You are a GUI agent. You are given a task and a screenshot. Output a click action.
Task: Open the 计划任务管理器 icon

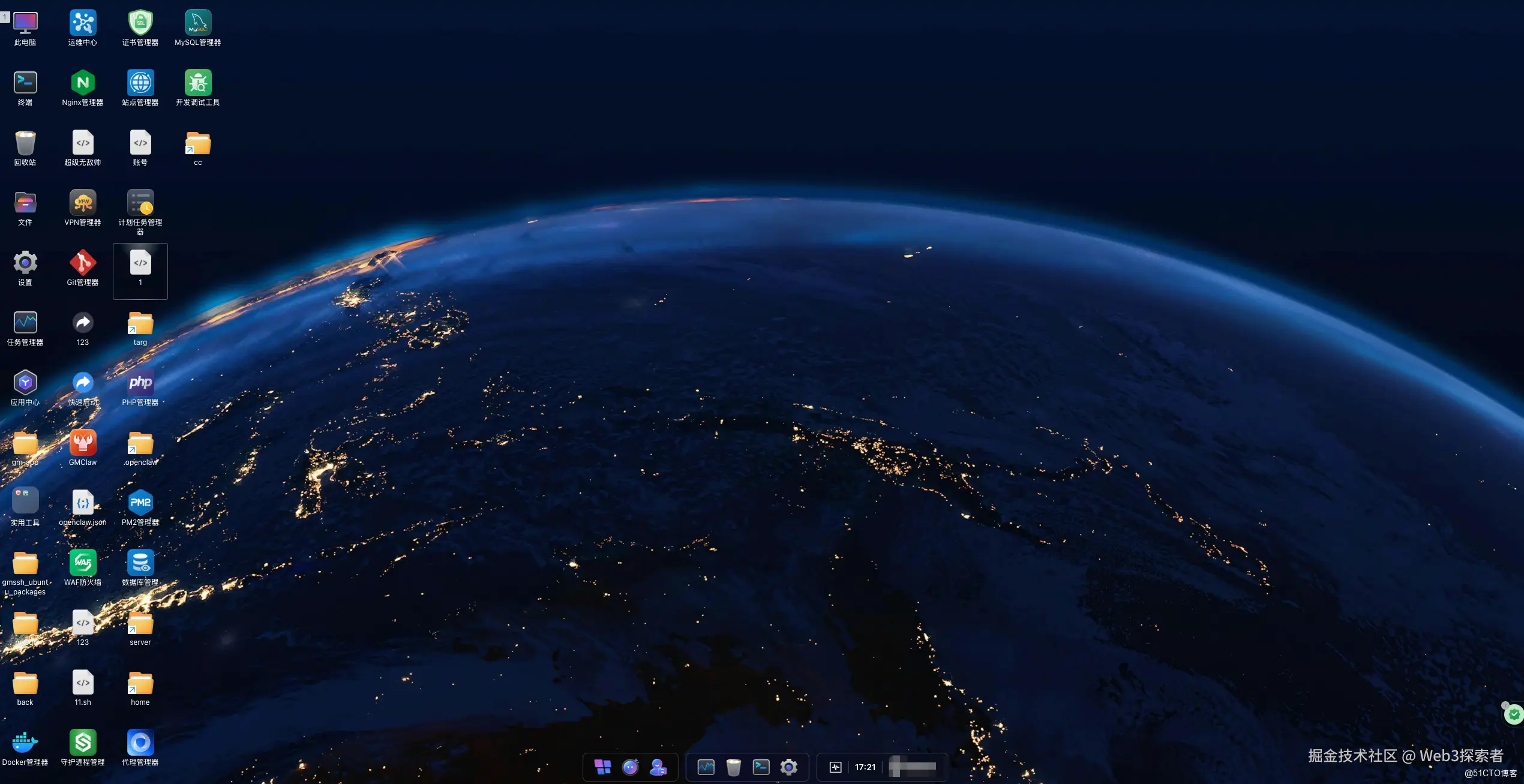pyautogui.click(x=140, y=203)
